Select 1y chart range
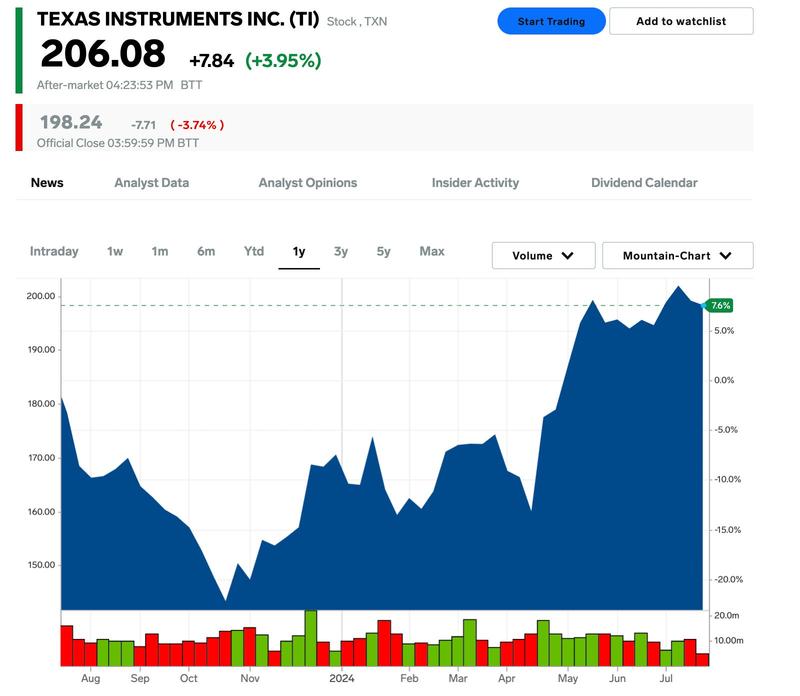This screenshot has width=800, height=696. click(x=299, y=251)
